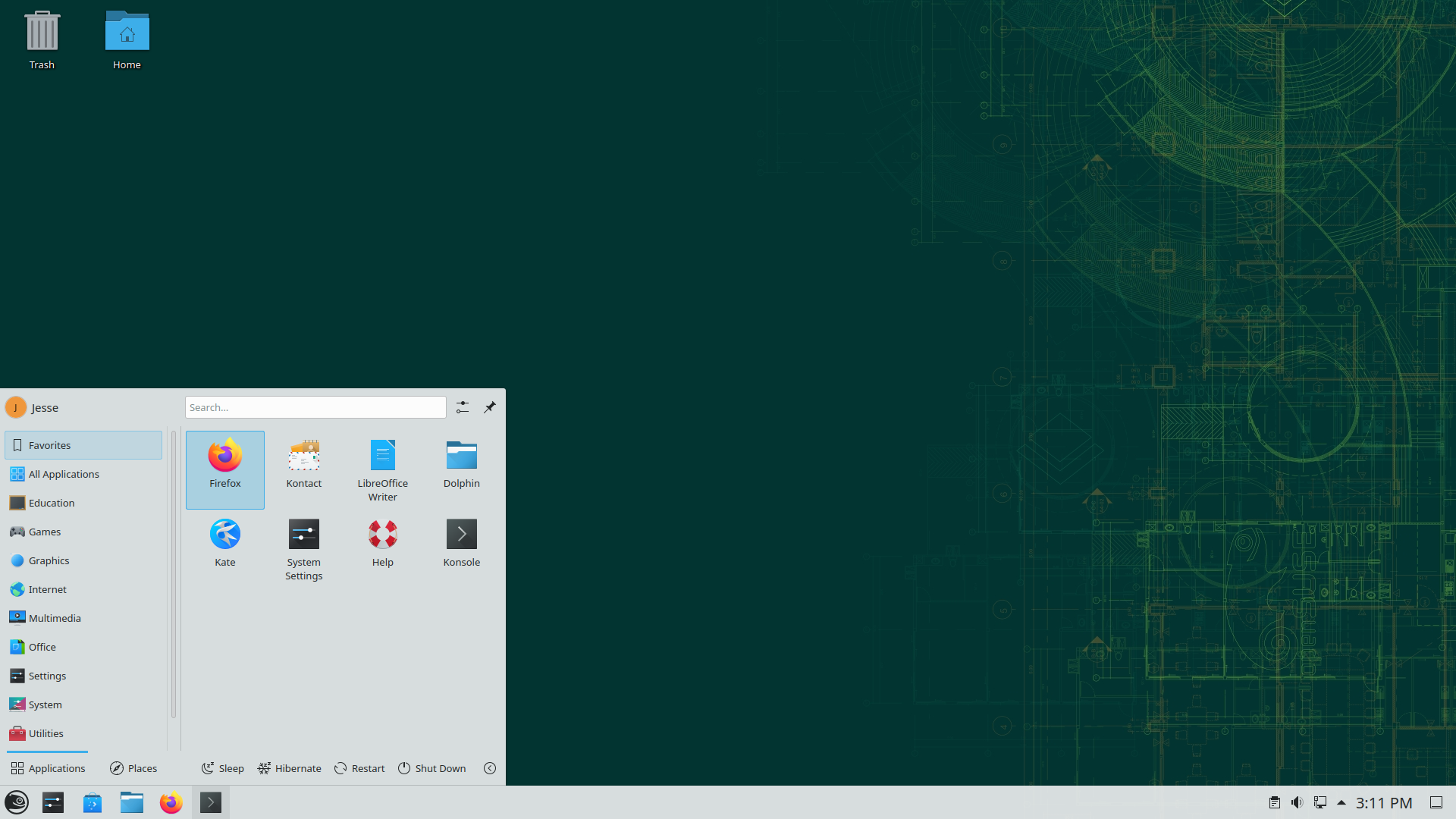Pin the application launcher open
Image resolution: width=1456 pixels, height=819 pixels.
point(490,407)
